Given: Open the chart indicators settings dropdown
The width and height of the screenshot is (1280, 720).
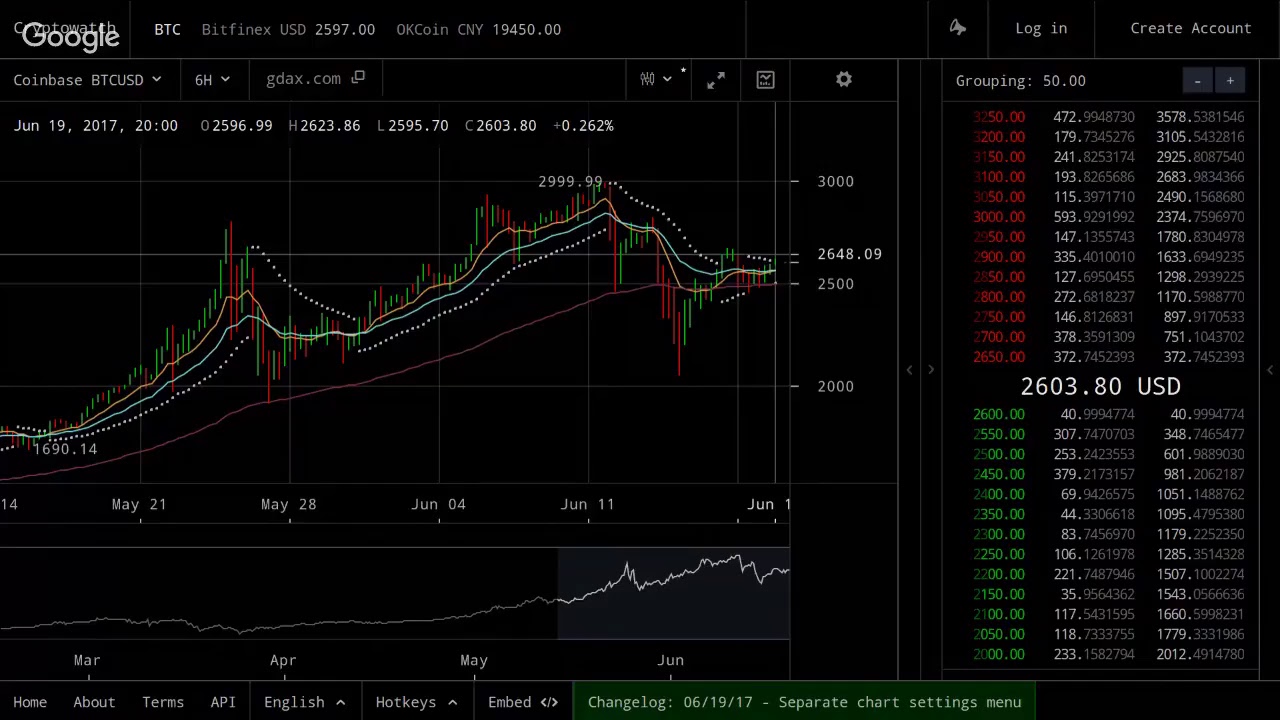Looking at the screenshot, I should click(657, 79).
